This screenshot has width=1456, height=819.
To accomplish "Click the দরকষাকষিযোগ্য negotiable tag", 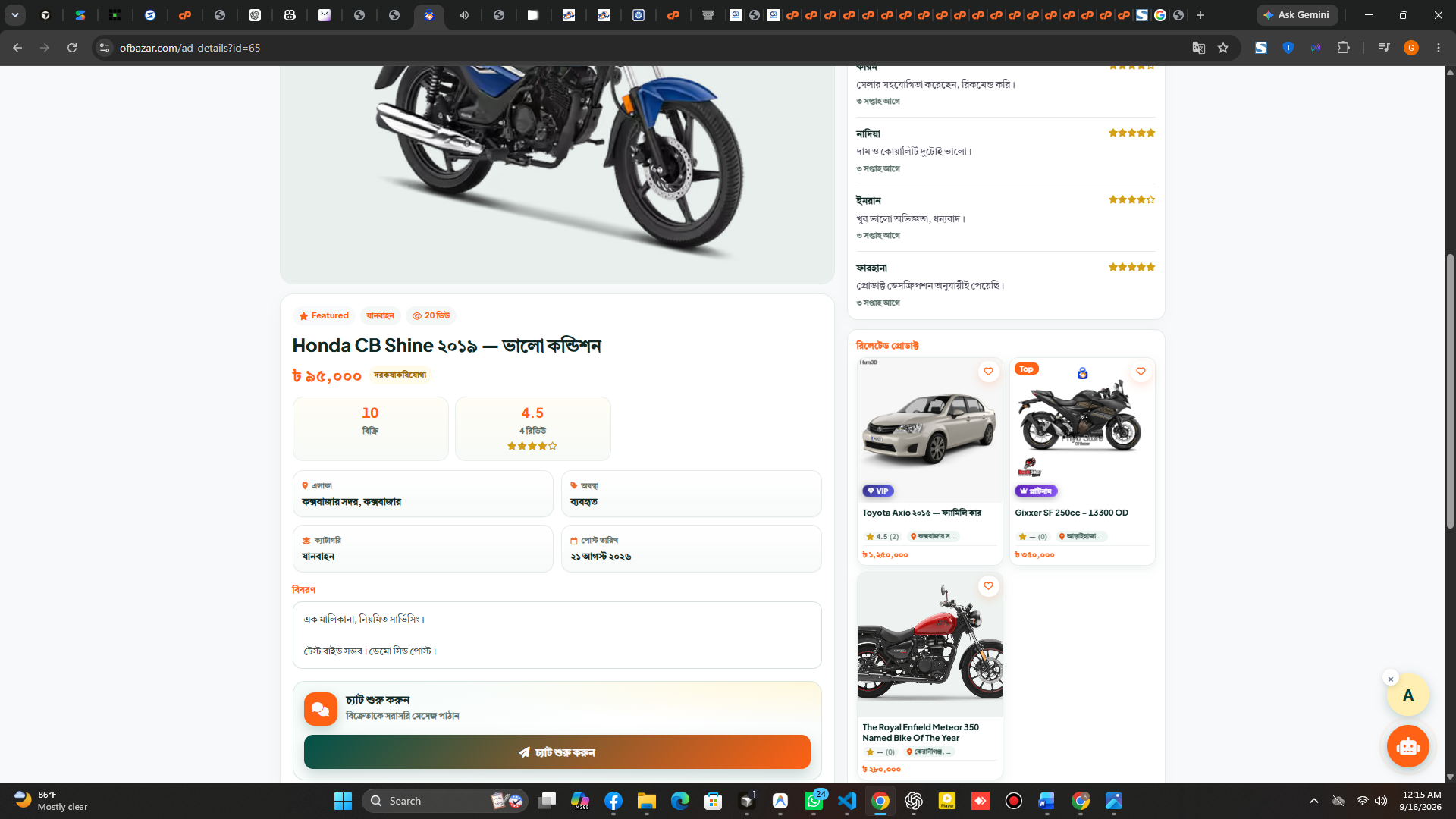I will tap(400, 375).
